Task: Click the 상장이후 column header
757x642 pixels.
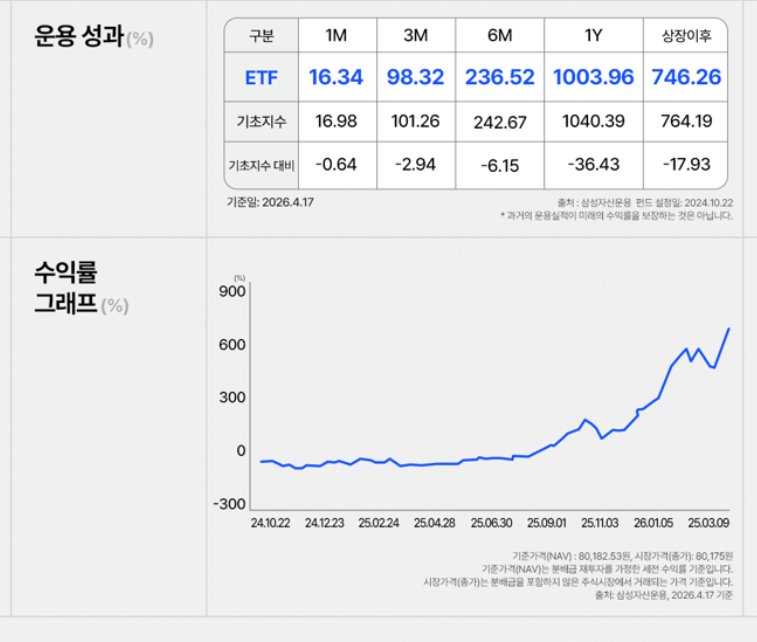Action: point(686,36)
